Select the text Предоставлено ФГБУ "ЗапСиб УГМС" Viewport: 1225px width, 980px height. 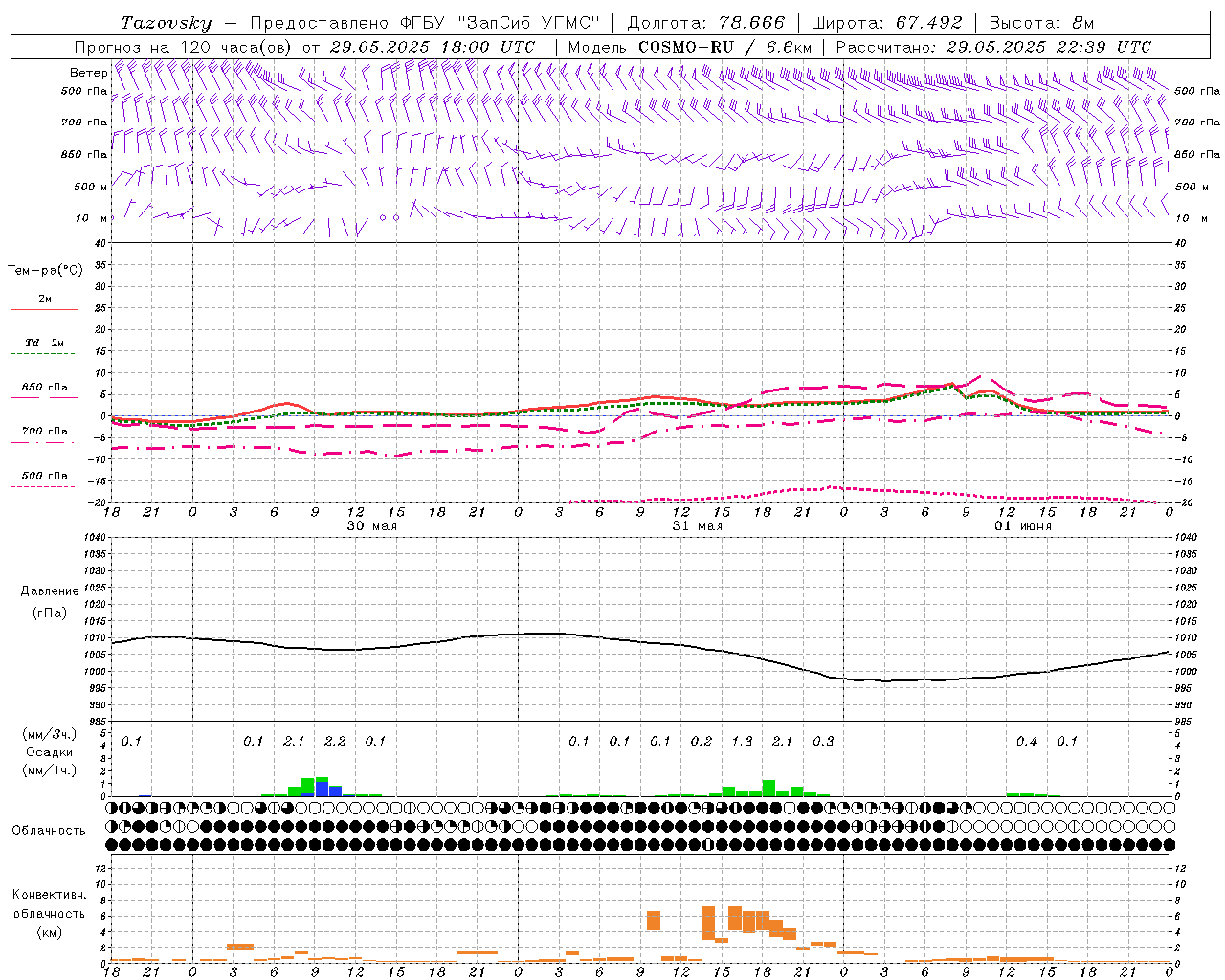coord(424,23)
